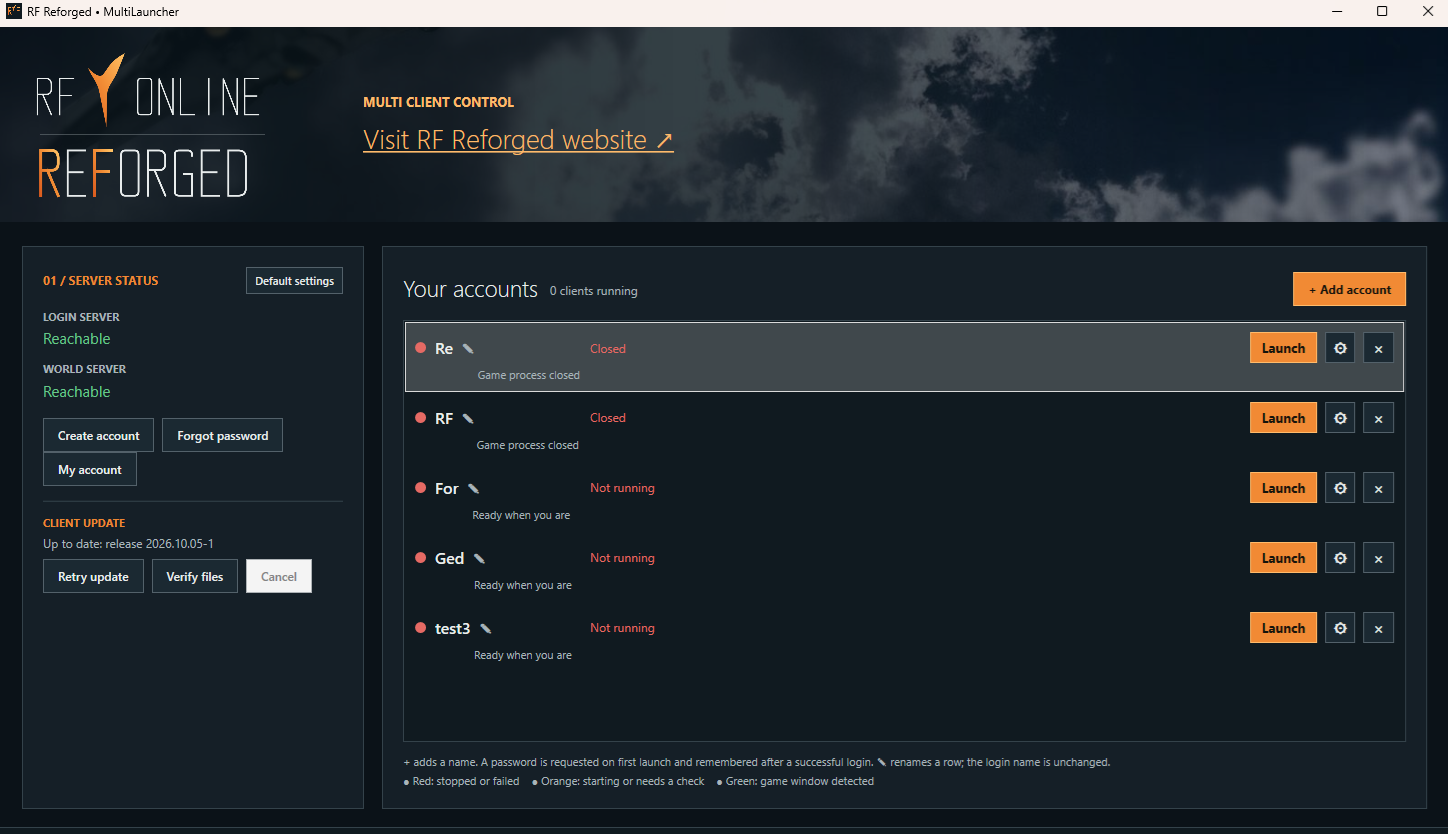
Task: Delete the Ged account row
Action: click(x=1378, y=558)
